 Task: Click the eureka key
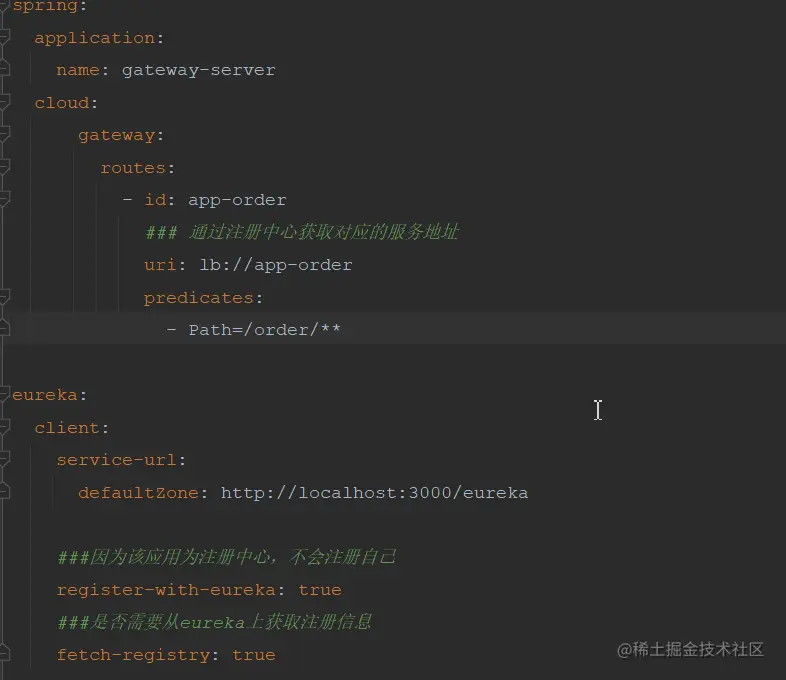[45, 395]
